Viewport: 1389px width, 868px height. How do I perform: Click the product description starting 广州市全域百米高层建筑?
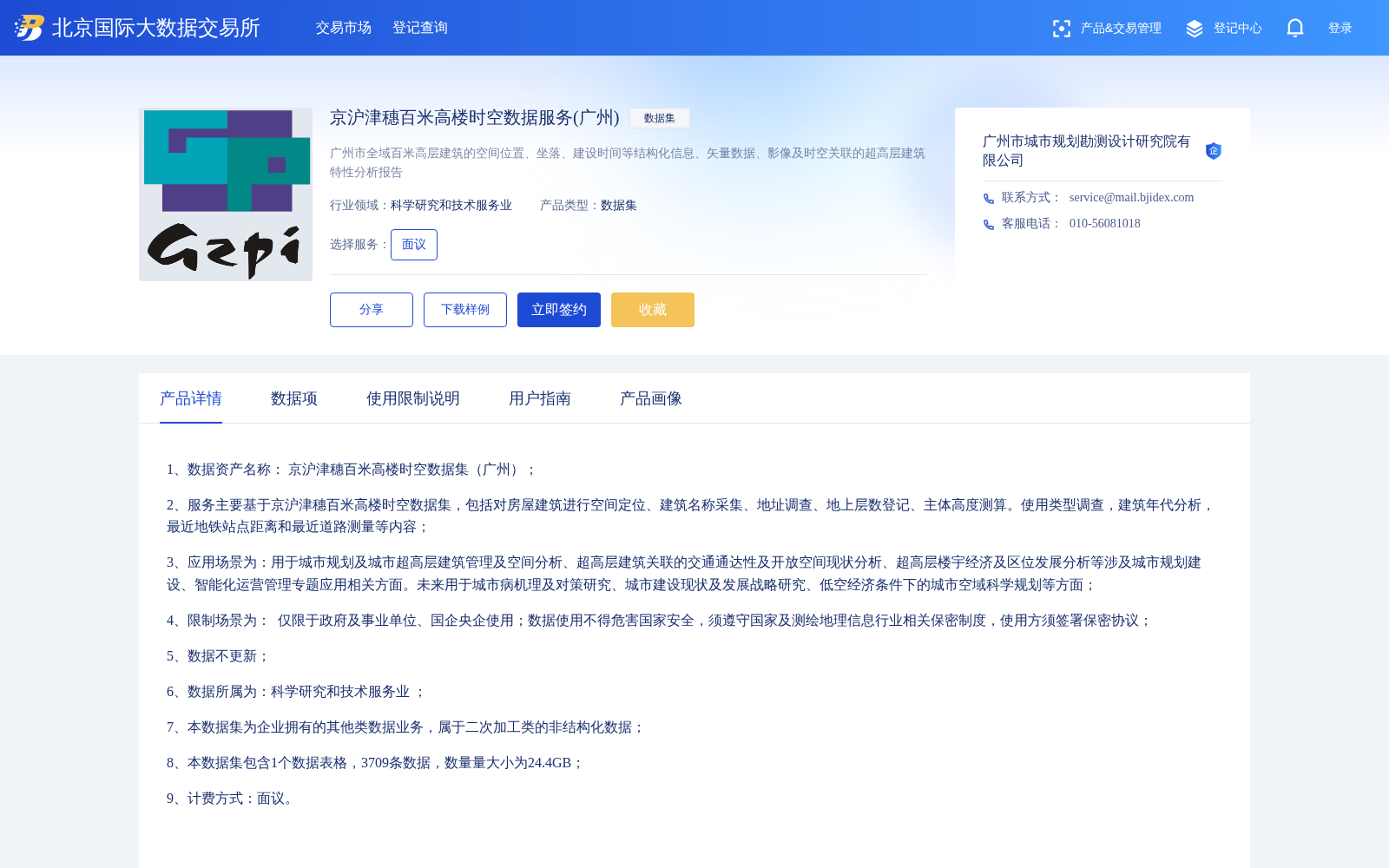(628, 162)
